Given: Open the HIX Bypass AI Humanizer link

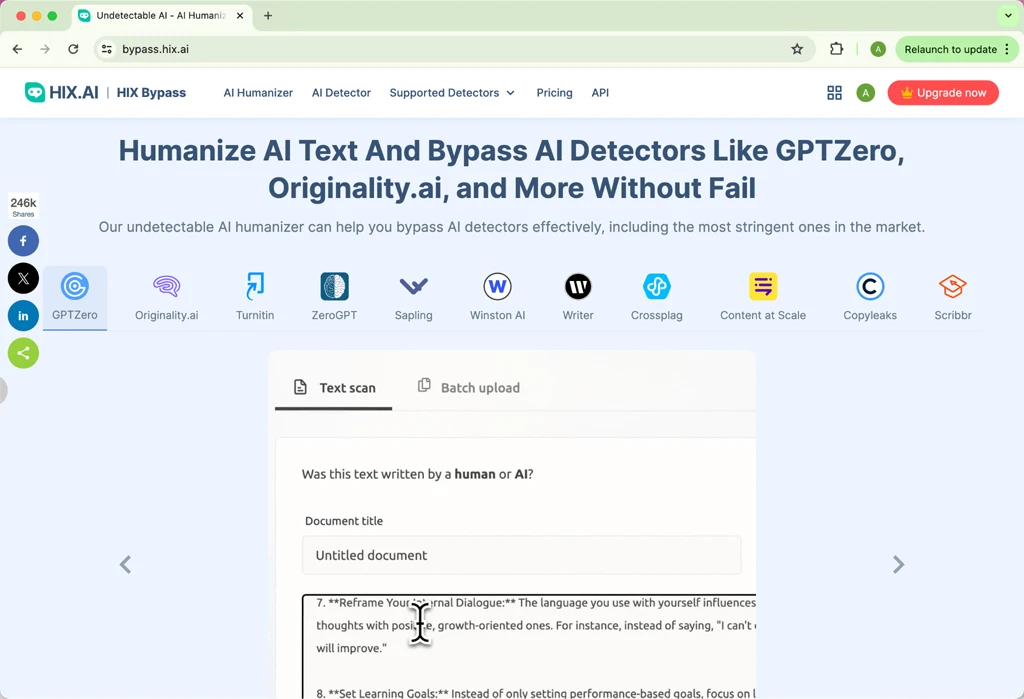Looking at the screenshot, I should 257,92.
